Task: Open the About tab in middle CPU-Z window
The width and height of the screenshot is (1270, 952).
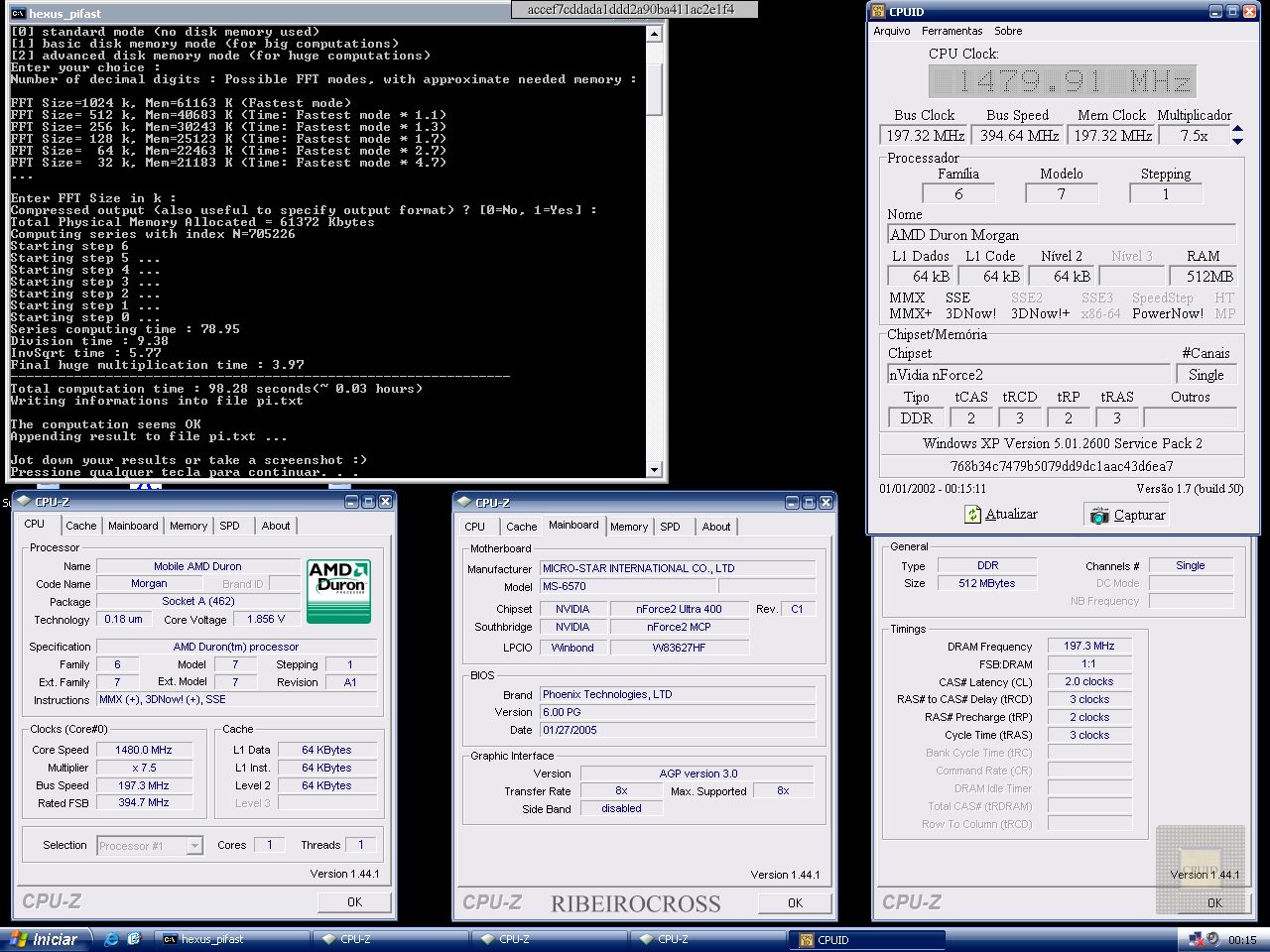Action: point(716,528)
